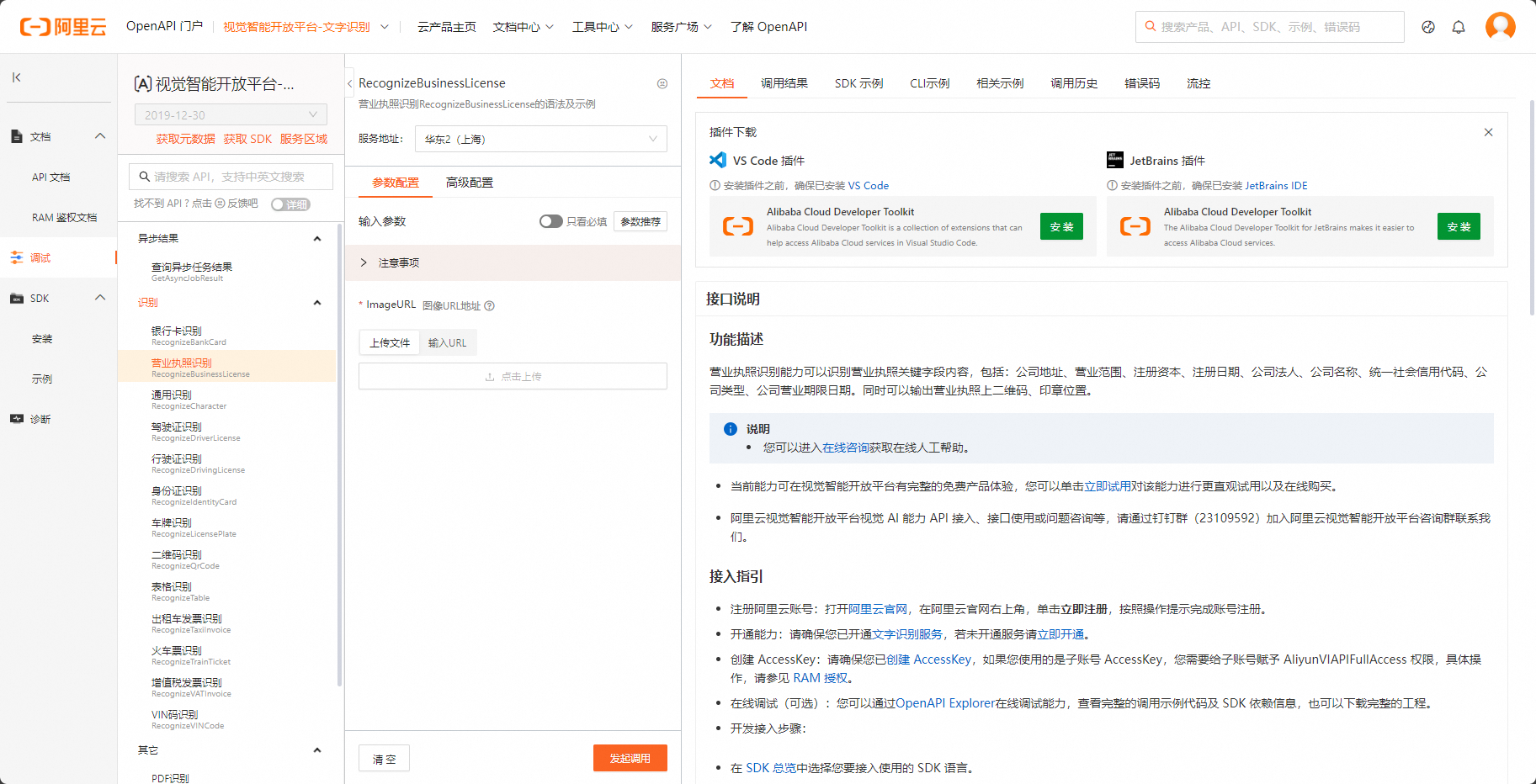Viewport: 1536px width, 784px height.
Task: Click the Alibaba toolkit logo in VS Code card
Action: coord(738,226)
